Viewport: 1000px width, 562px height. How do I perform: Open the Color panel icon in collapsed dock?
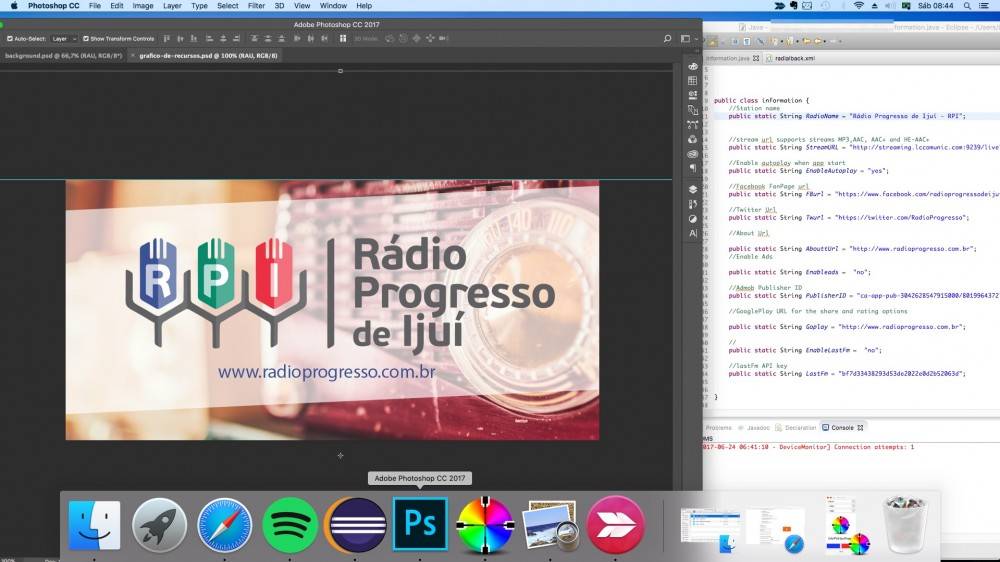click(x=693, y=66)
